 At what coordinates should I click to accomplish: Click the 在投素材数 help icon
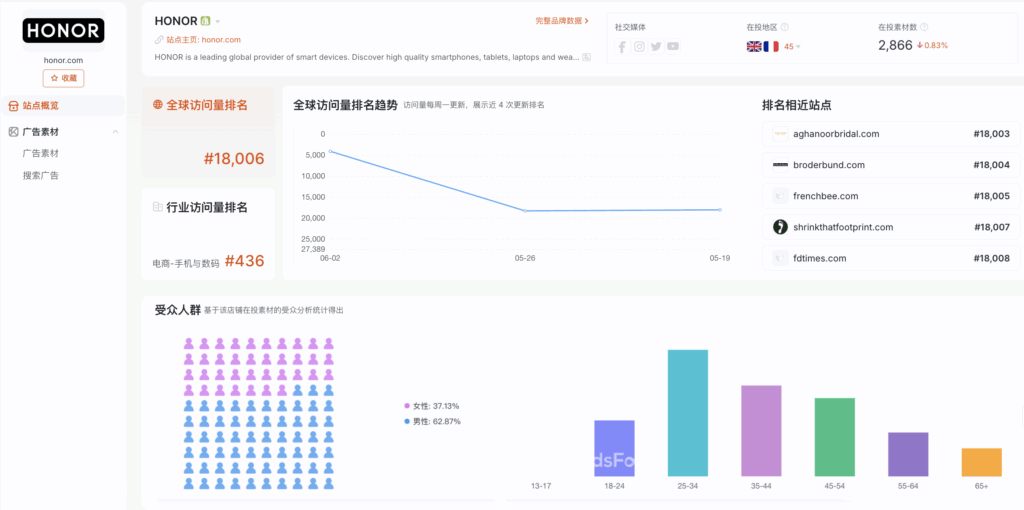[x=924, y=27]
